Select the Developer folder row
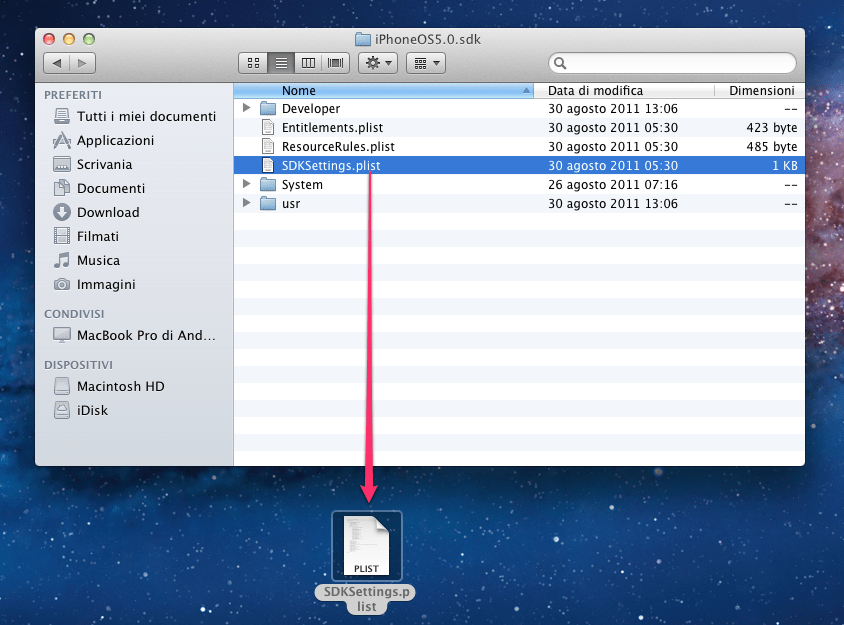This screenshot has width=844, height=625. click(519, 109)
